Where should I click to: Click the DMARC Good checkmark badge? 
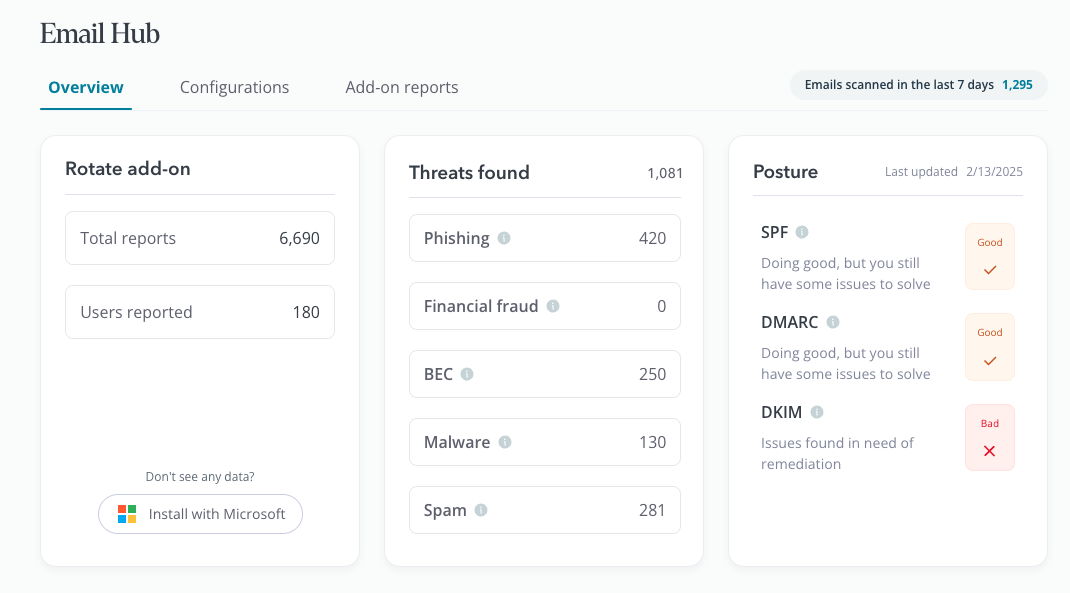(989, 347)
